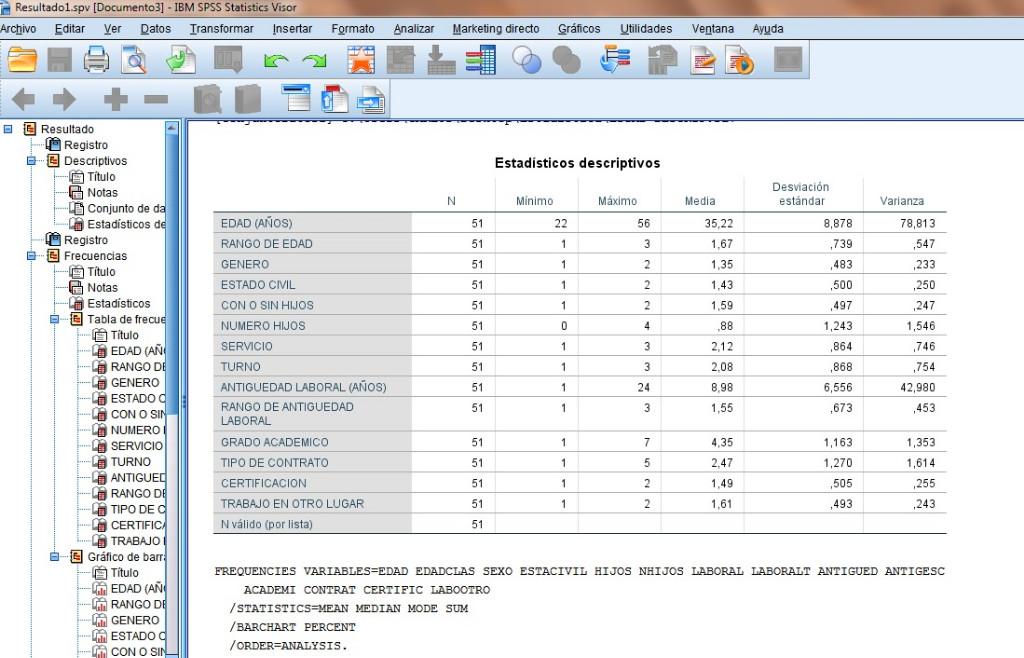This screenshot has height=658, width=1024.
Task: Open the Gráficos menu
Action: click(579, 29)
